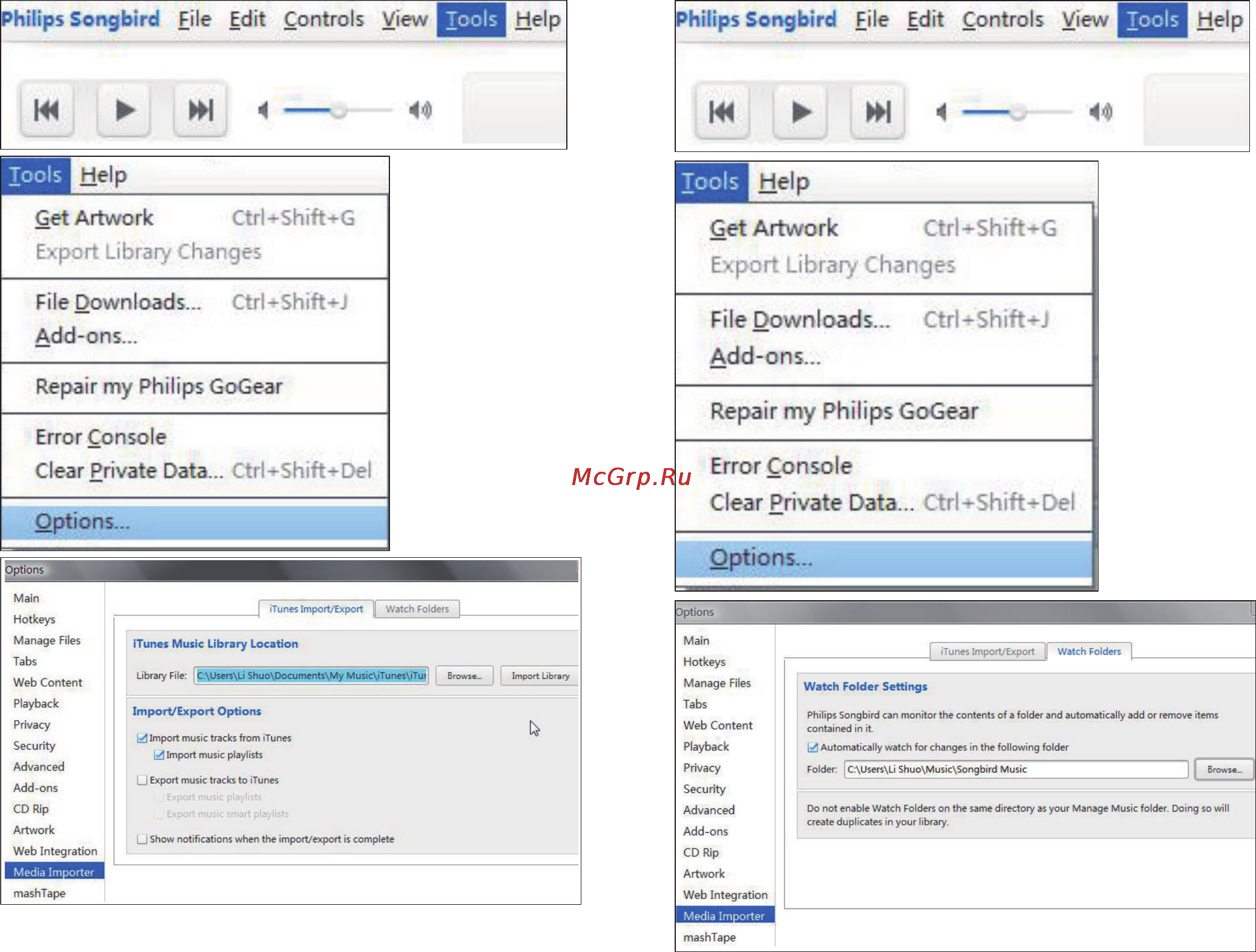Click Play button in left player
The height and width of the screenshot is (952, 1256).
pyautogui.click(x=124, y=110)
